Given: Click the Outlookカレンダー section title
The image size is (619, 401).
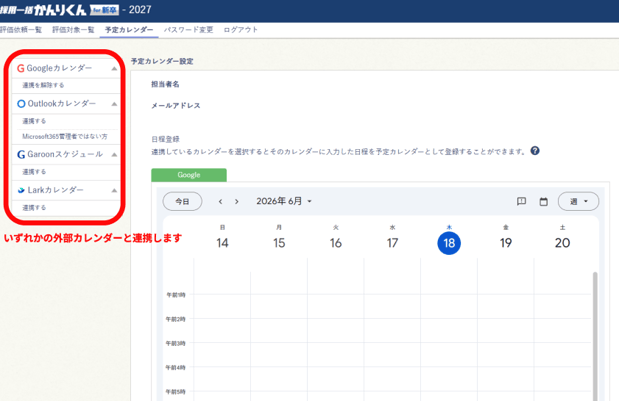Looking at the screenshot, I should (62, 104).
